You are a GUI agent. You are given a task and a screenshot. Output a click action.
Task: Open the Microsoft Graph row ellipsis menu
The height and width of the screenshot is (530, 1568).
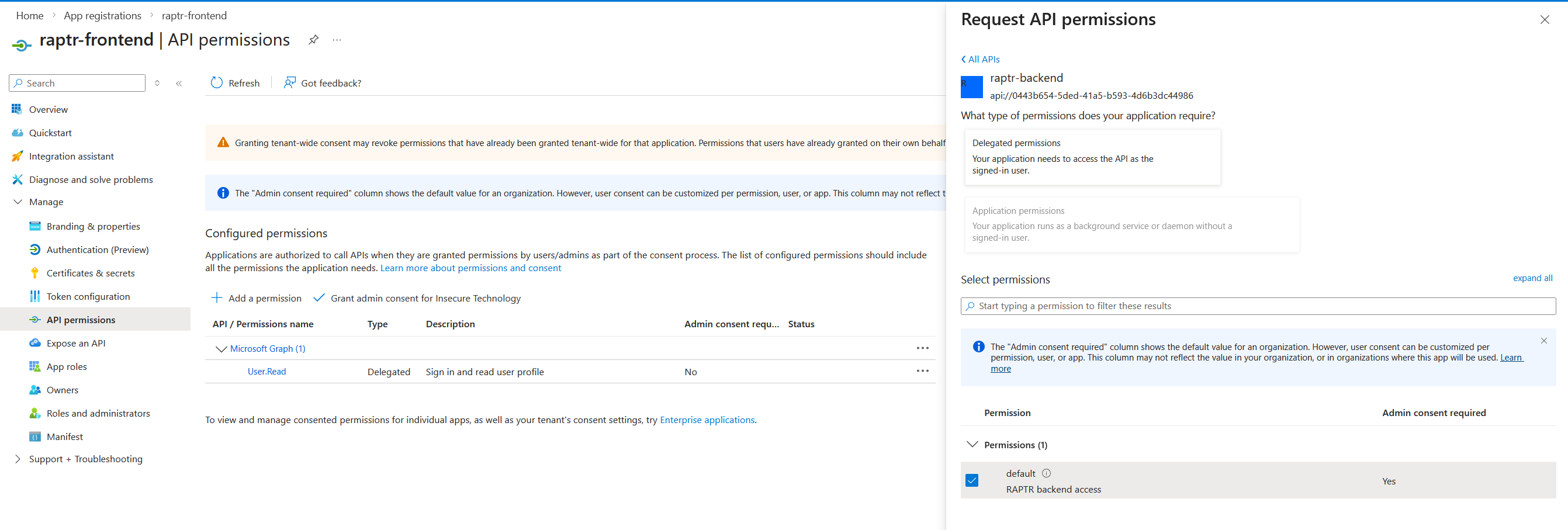[x=922, y=348]
